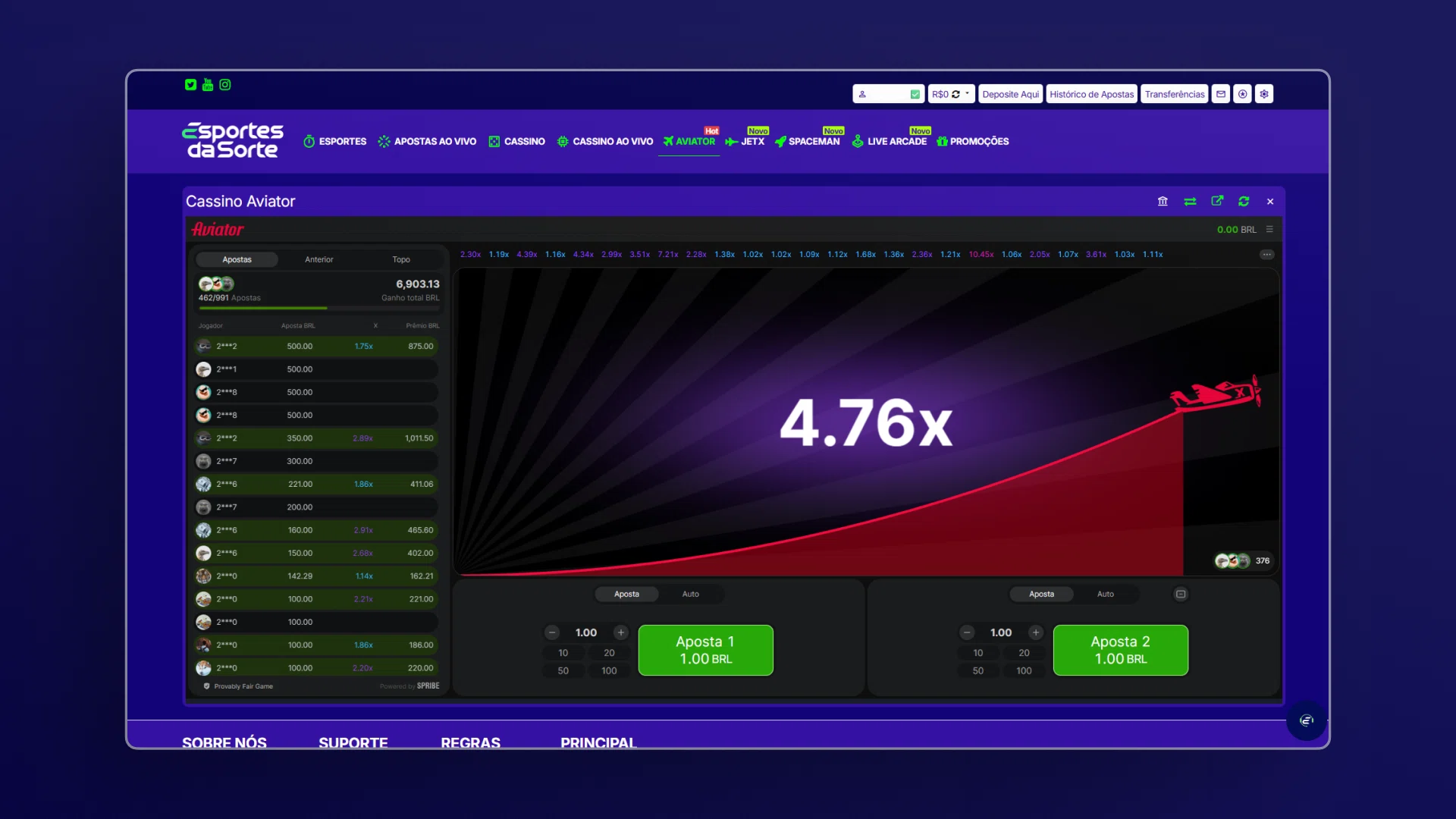1456x819 pixels.
Task: Set first bet to 10 preset
Action: [563, 653]
